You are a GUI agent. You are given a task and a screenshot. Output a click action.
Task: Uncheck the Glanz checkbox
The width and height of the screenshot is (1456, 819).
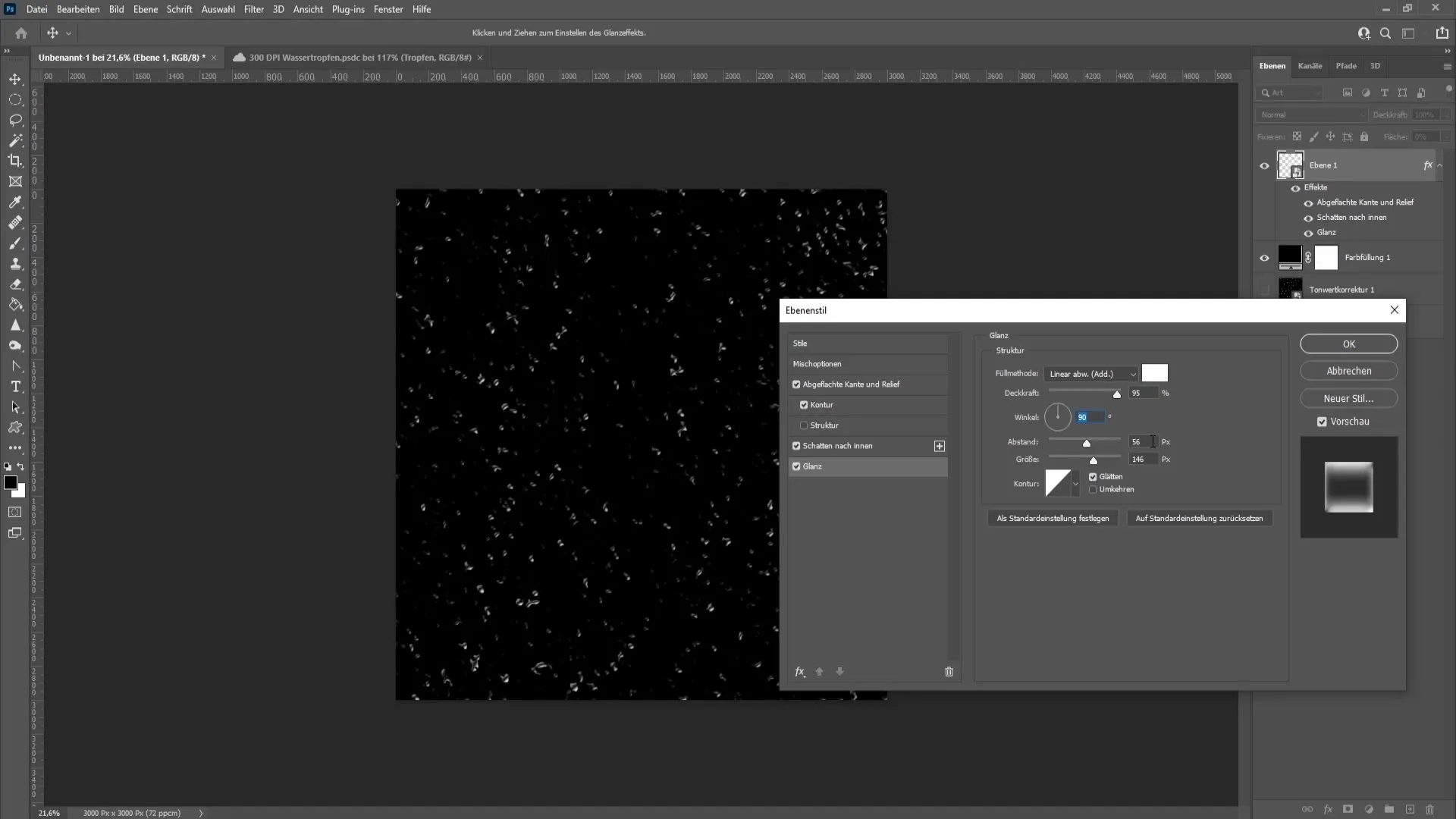[796, 466]
